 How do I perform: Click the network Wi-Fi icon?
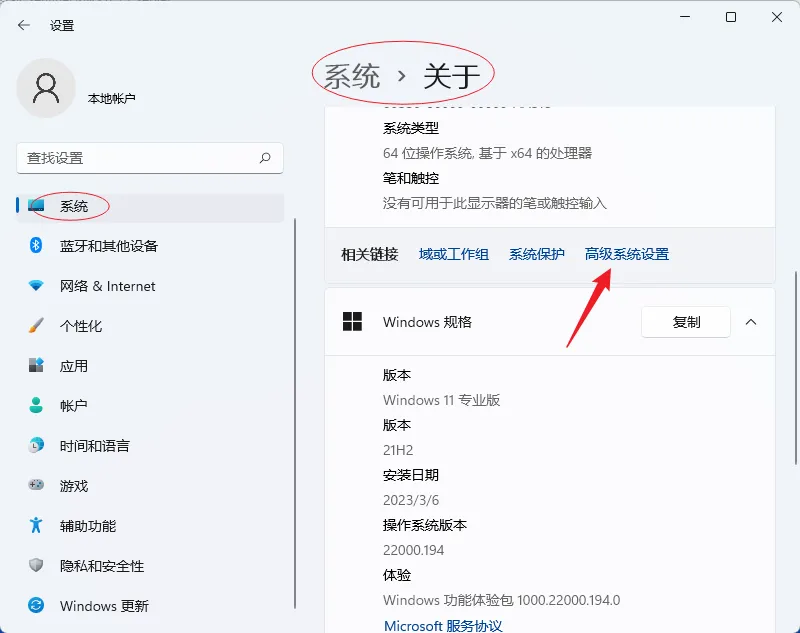point(36,286)
